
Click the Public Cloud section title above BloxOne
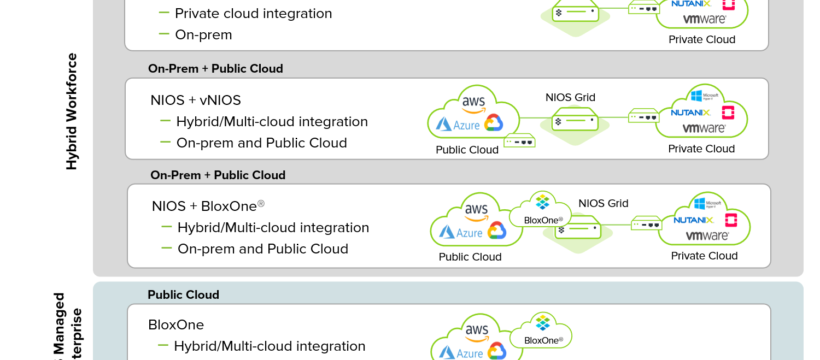tap(183, 295)
